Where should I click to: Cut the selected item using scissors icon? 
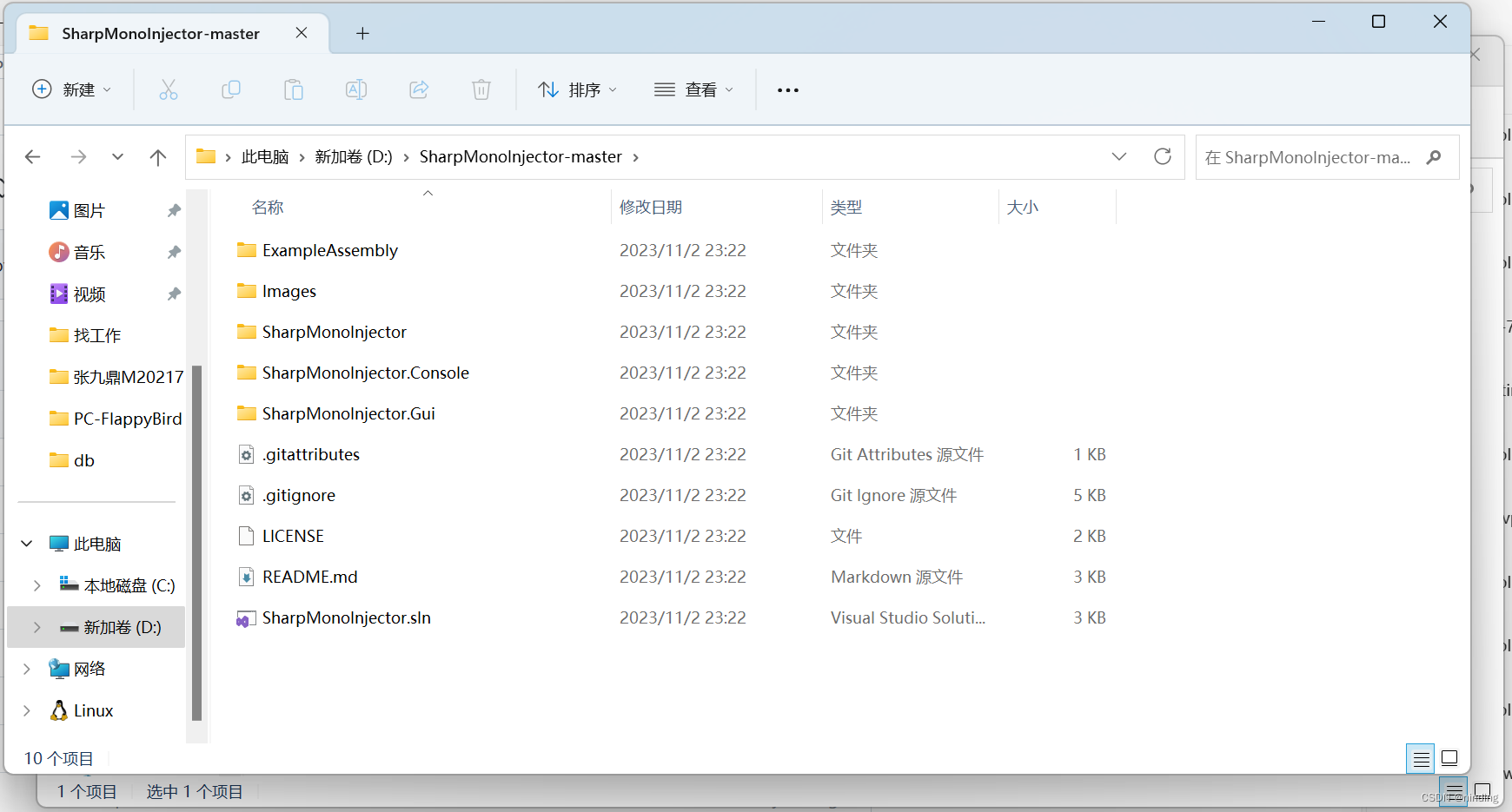[x=169, y=89]
